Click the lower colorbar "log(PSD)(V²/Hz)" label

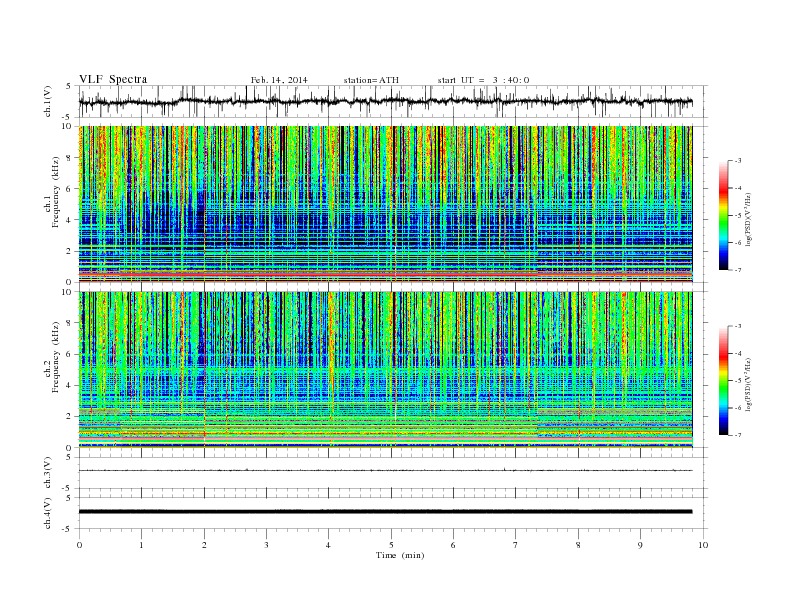(748, 384)
